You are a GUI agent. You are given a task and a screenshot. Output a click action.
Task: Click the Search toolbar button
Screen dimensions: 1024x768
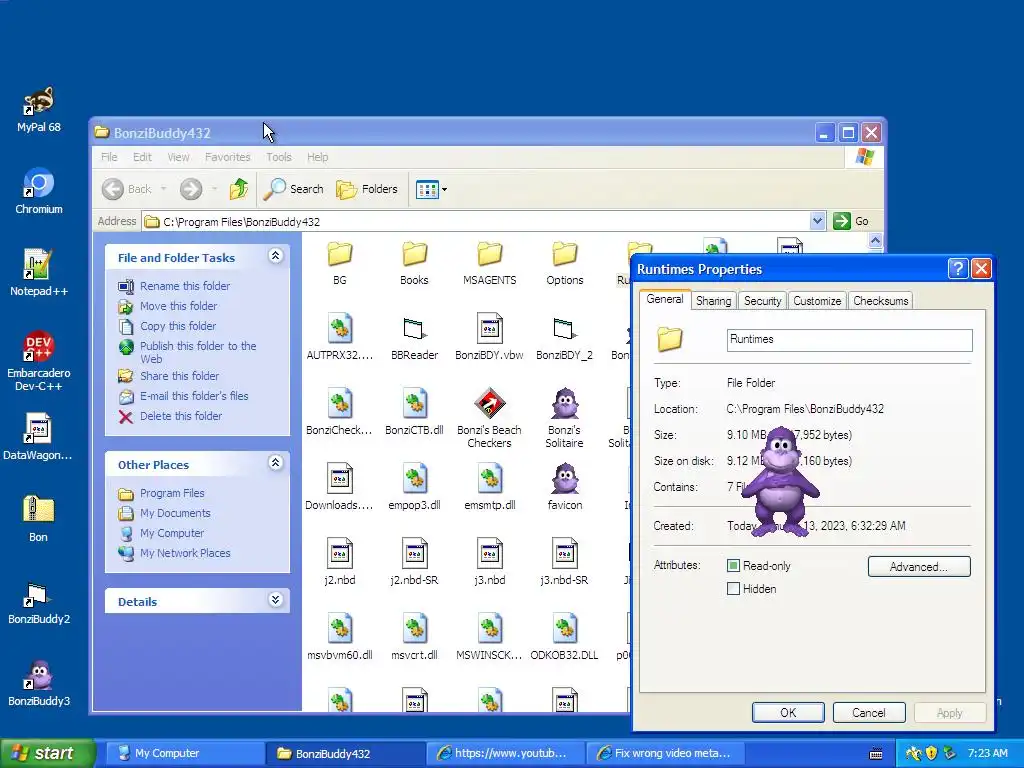pyautogui.click(x=293, y=189)
